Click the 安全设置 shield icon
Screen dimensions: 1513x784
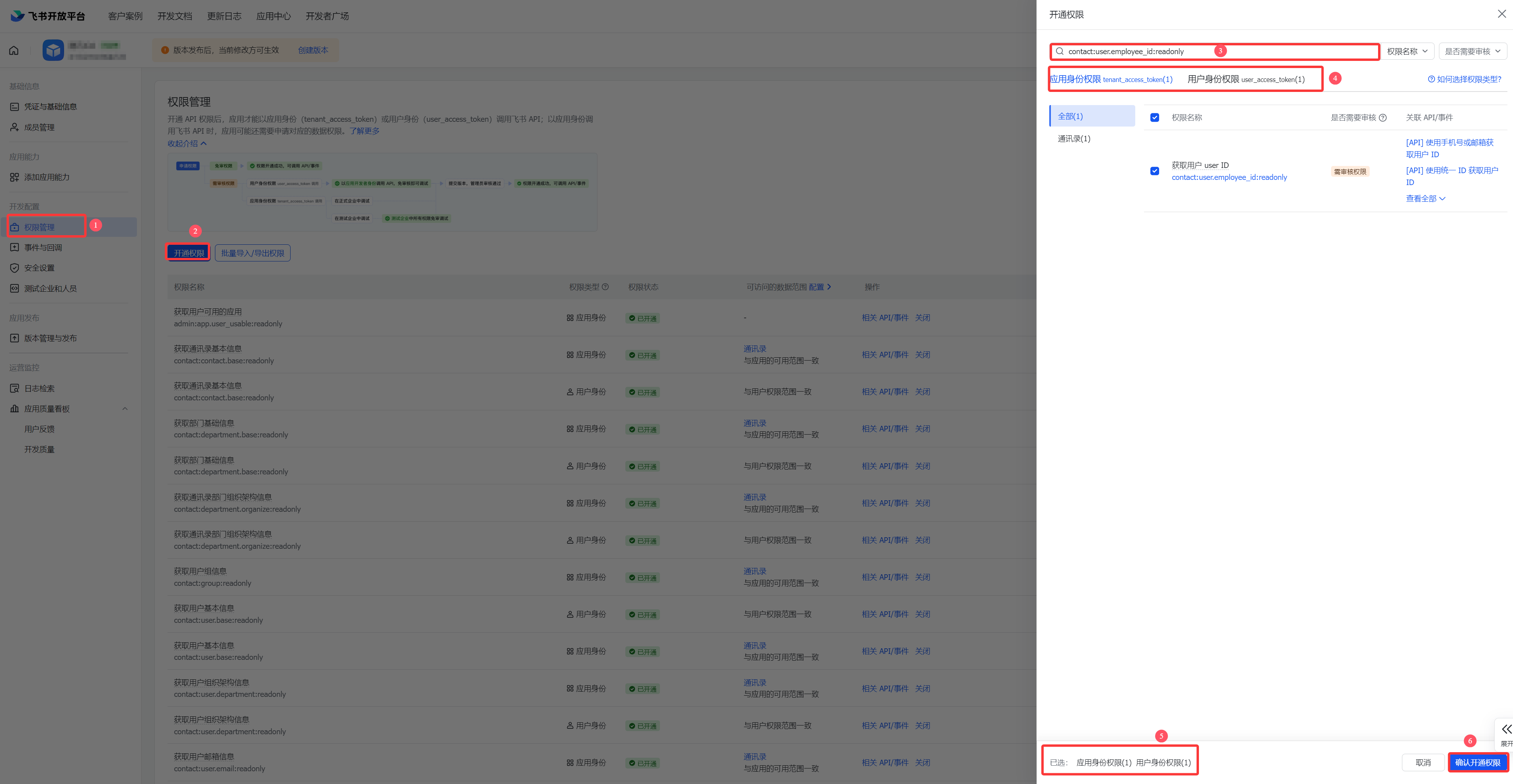coord(15,268)
